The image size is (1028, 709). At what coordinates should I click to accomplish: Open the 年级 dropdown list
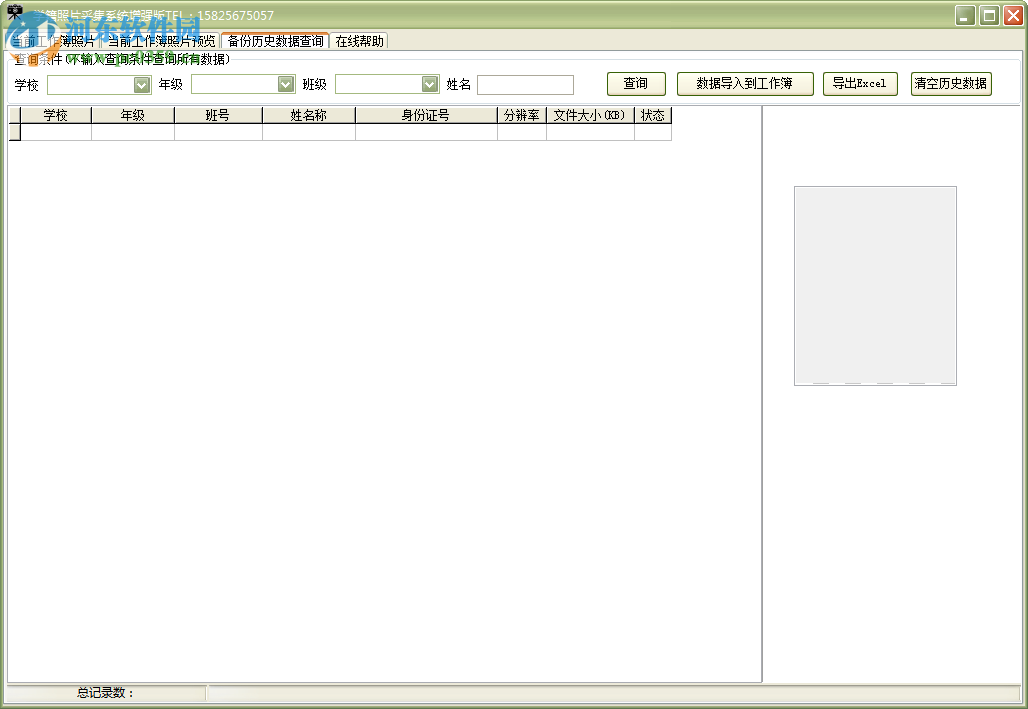coord(287,84)
